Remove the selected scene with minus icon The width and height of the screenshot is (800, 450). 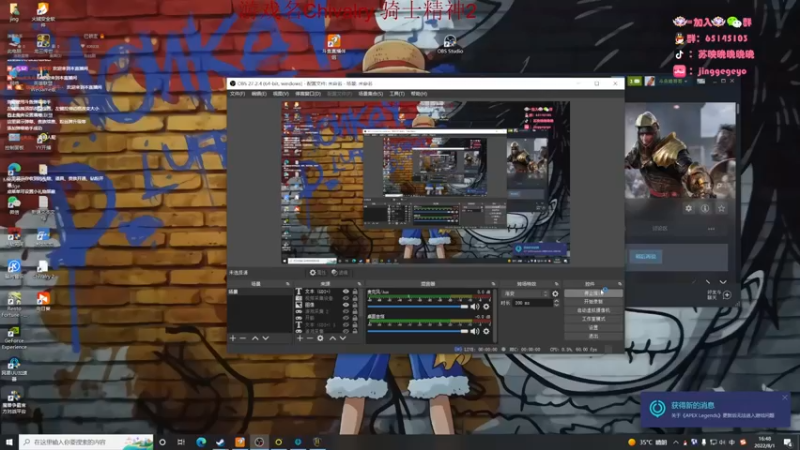coord(243,338)
